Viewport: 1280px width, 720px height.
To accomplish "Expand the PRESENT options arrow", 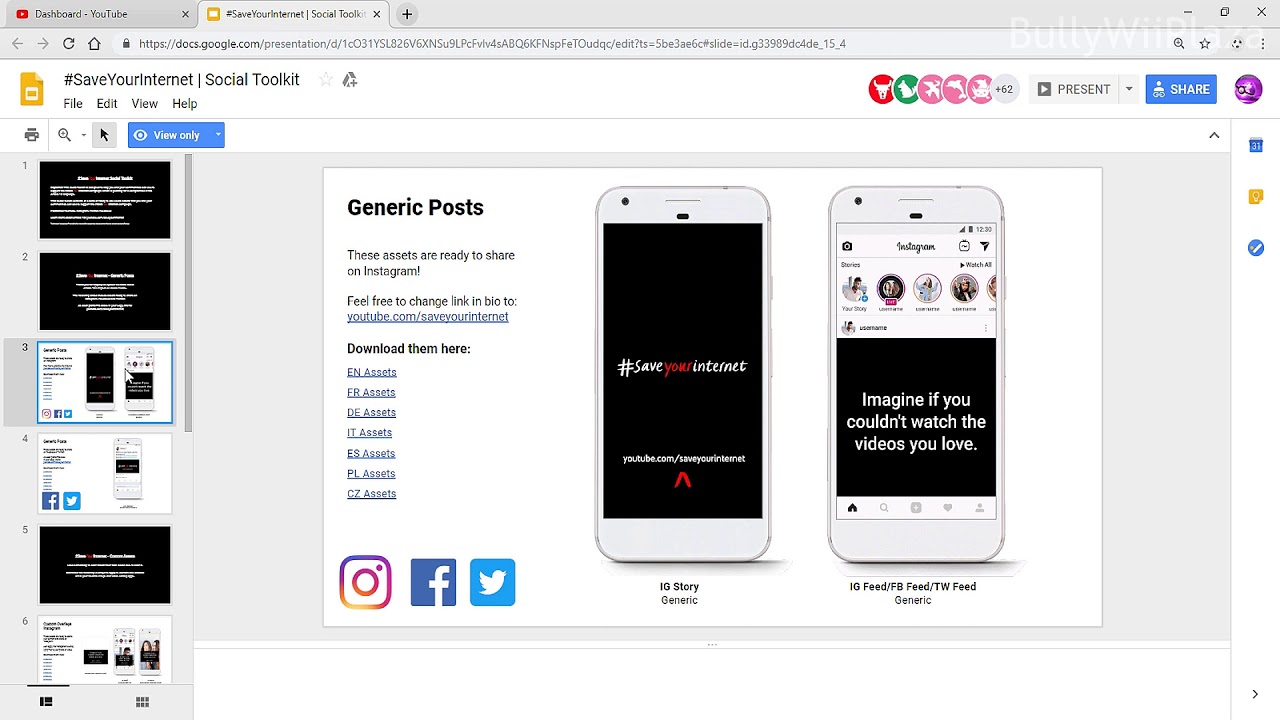I will (1129, 89).
